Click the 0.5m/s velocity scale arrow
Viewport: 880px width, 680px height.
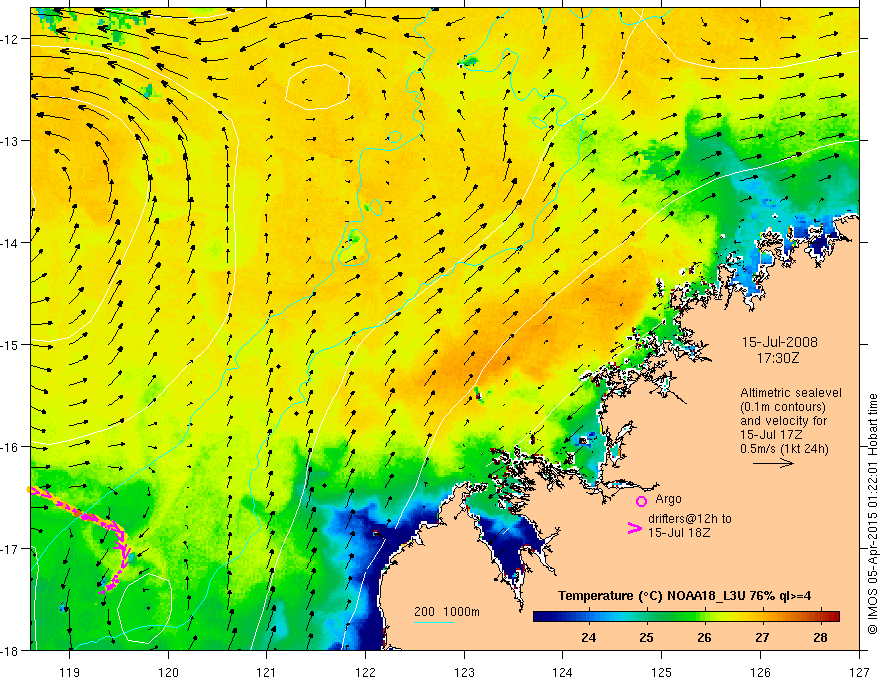tap(773, 463)
